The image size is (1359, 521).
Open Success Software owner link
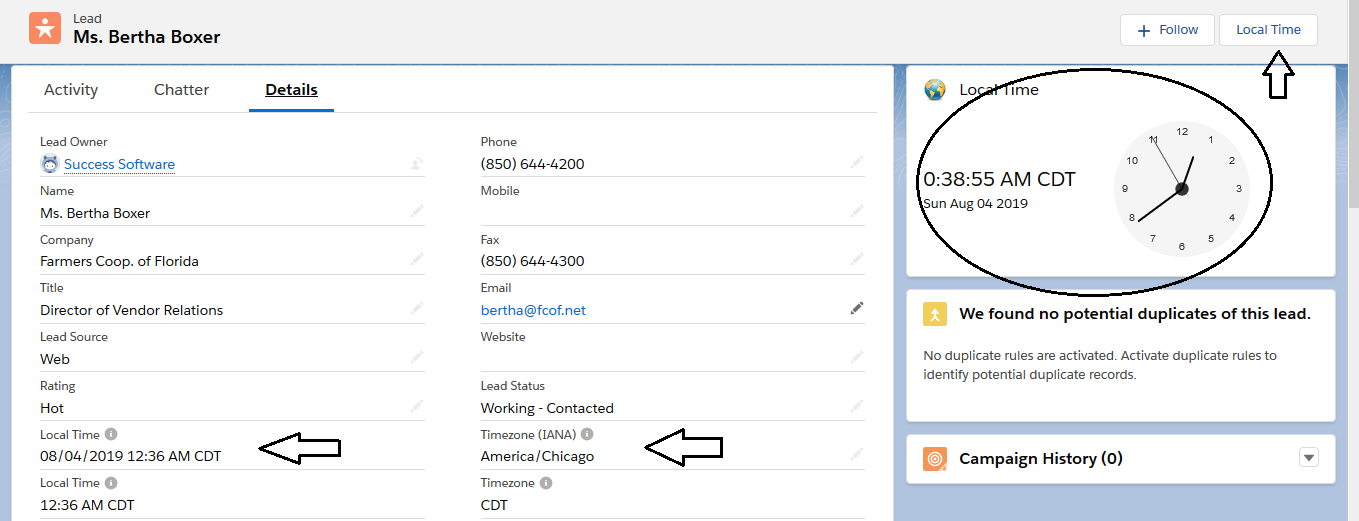[119, 165]
